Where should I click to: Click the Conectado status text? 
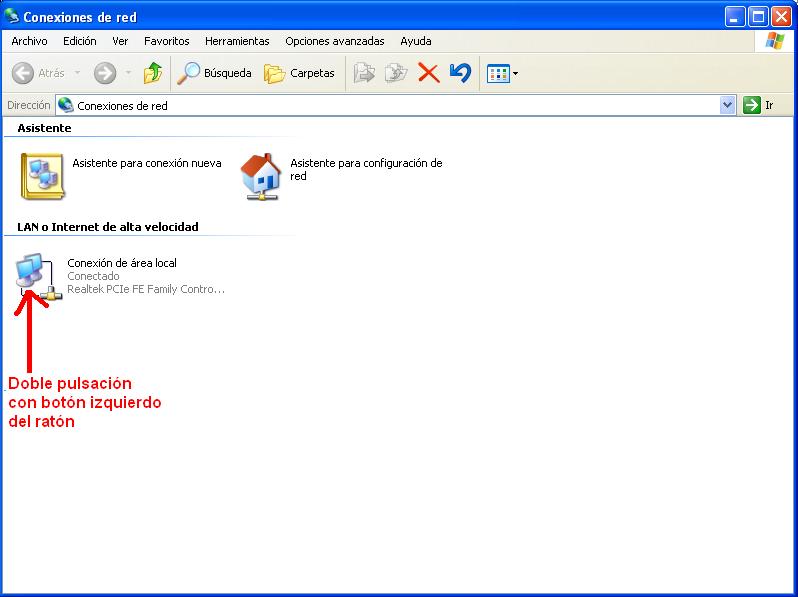[93, 276]
